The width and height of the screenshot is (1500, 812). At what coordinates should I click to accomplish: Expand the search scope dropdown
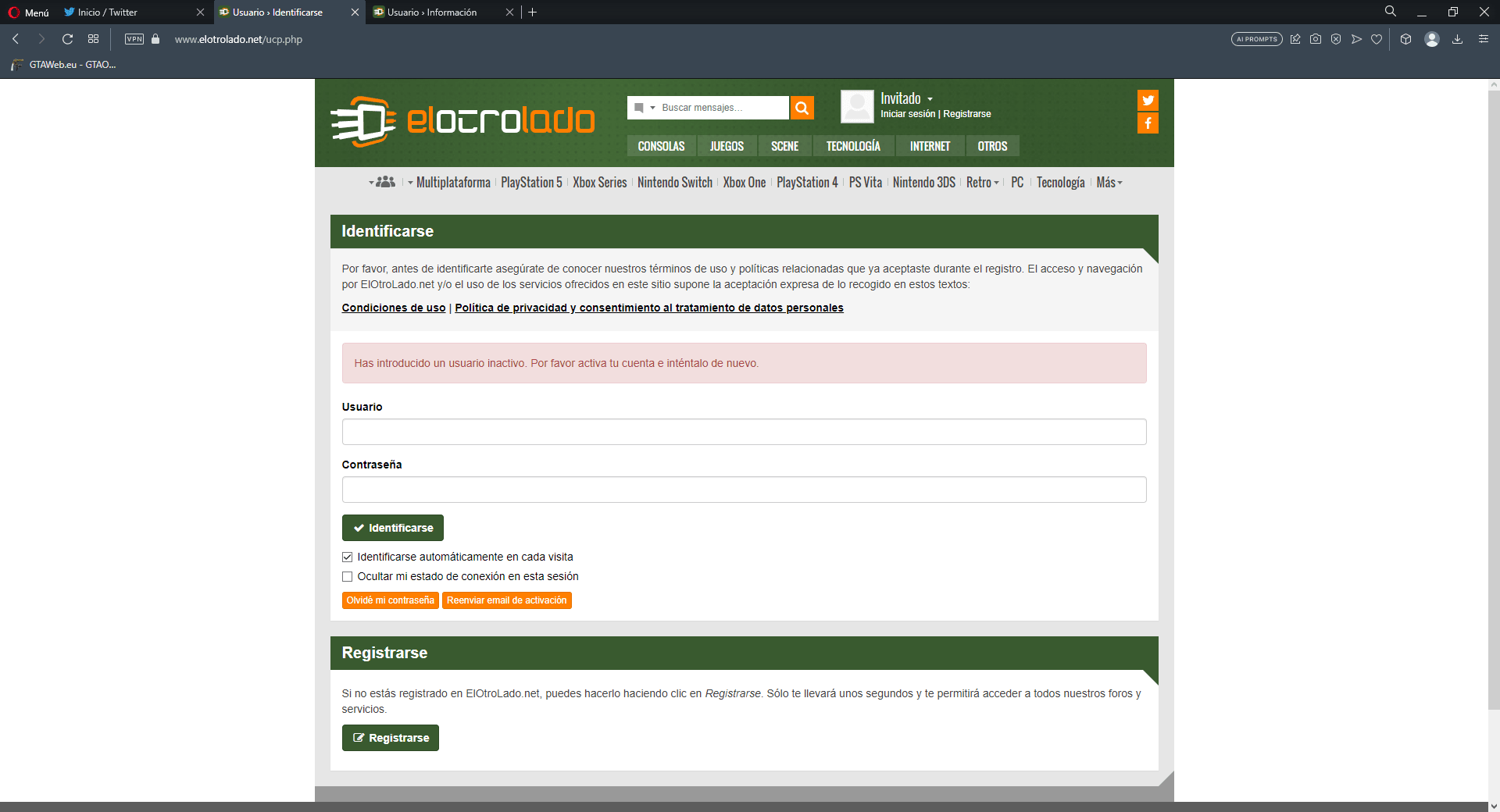645,108
